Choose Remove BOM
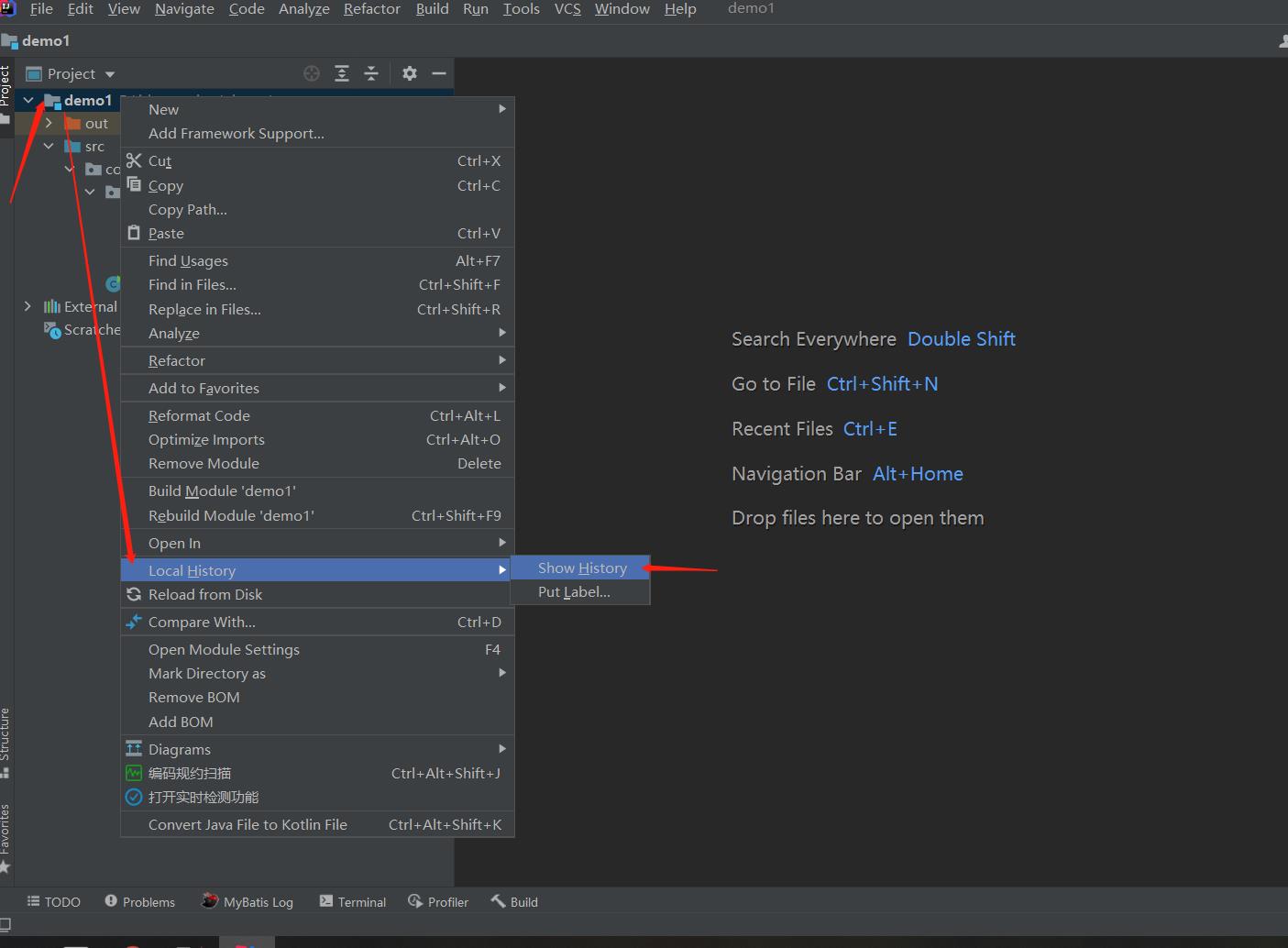This screenshot has height=948, width=1288. tap(317, 697)
